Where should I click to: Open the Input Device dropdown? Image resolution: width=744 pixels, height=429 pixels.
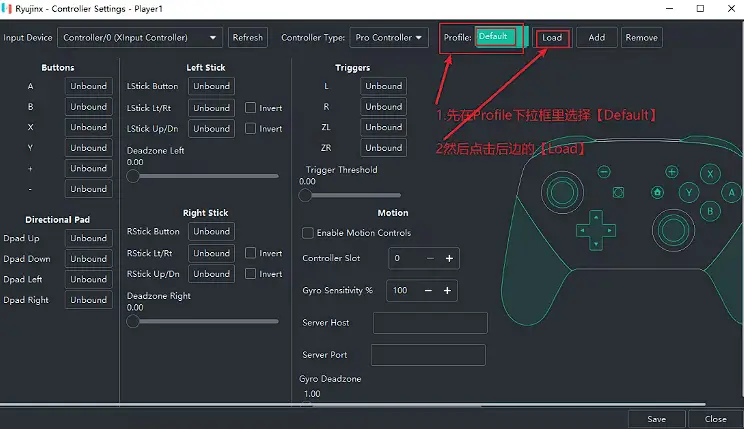(140, 38)
